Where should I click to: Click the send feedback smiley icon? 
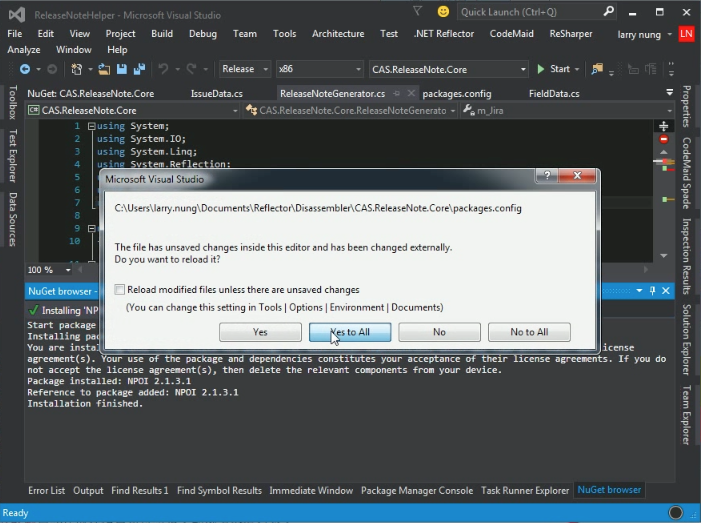tap(443, 12)
